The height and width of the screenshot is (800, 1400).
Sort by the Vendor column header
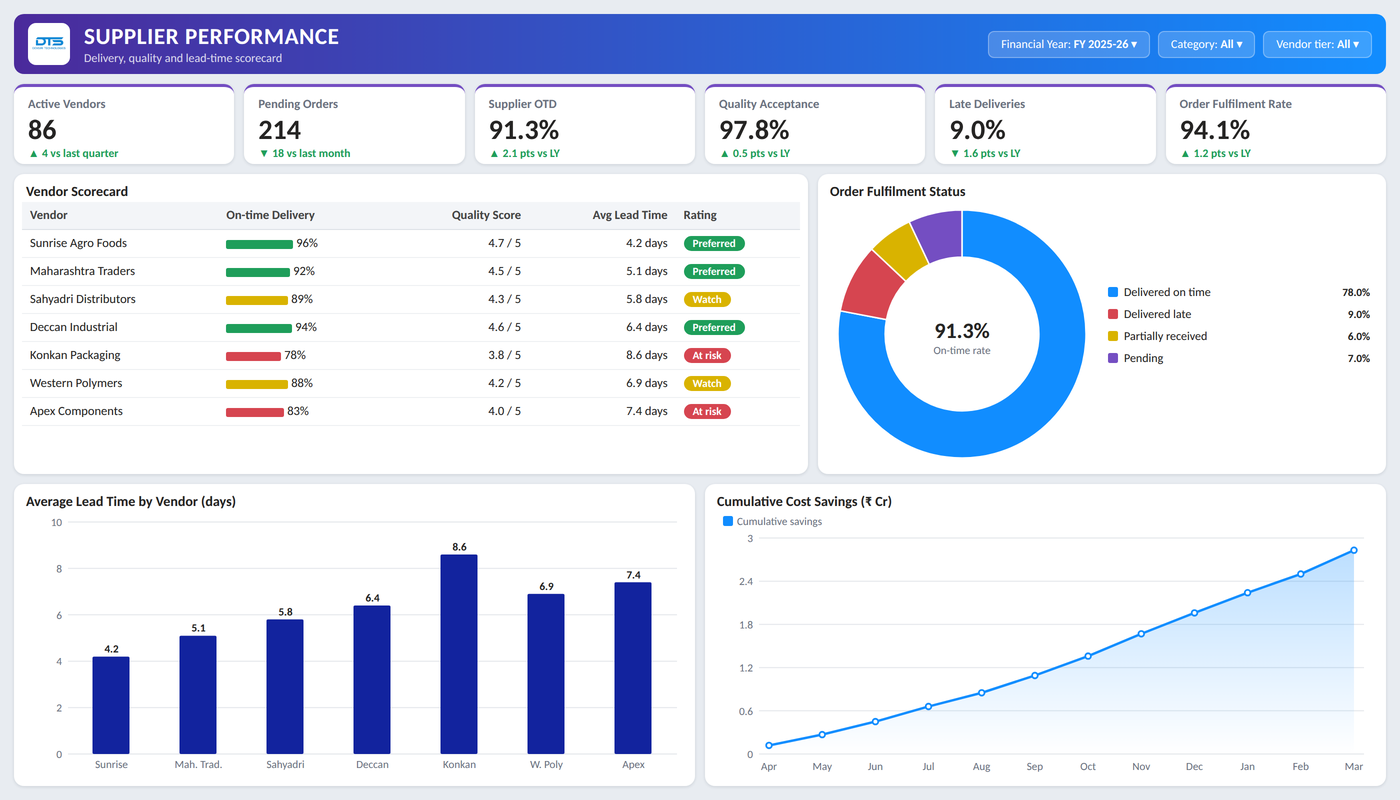point(49,215)
